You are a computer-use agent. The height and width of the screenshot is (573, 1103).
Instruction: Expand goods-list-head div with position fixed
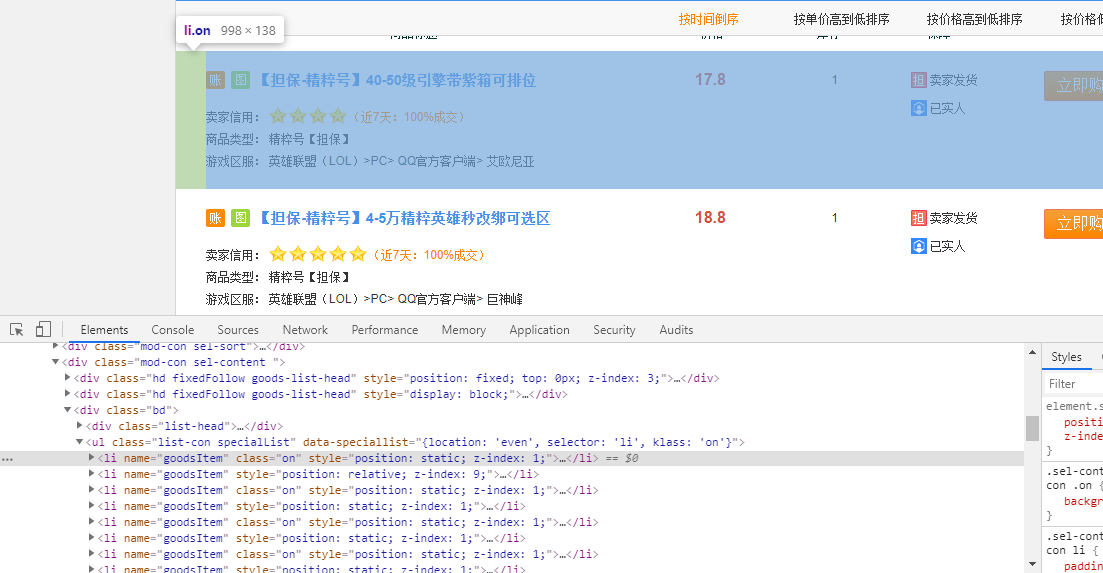[68, 378]
